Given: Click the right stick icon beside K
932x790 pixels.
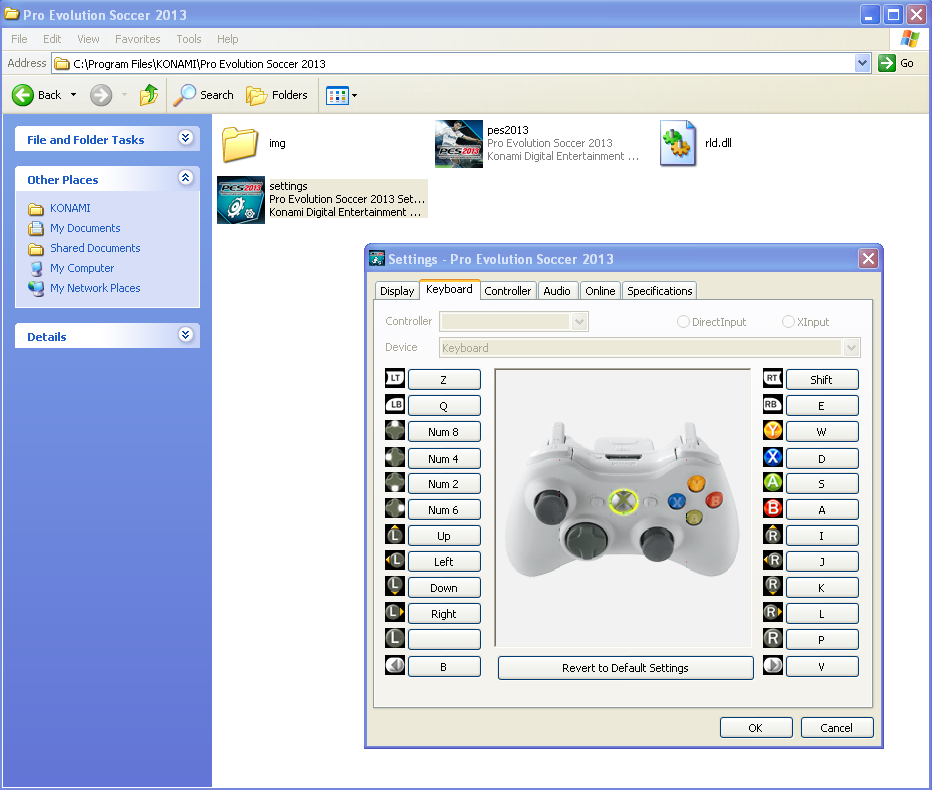Looking at the screenshot, I should [773, 586].
